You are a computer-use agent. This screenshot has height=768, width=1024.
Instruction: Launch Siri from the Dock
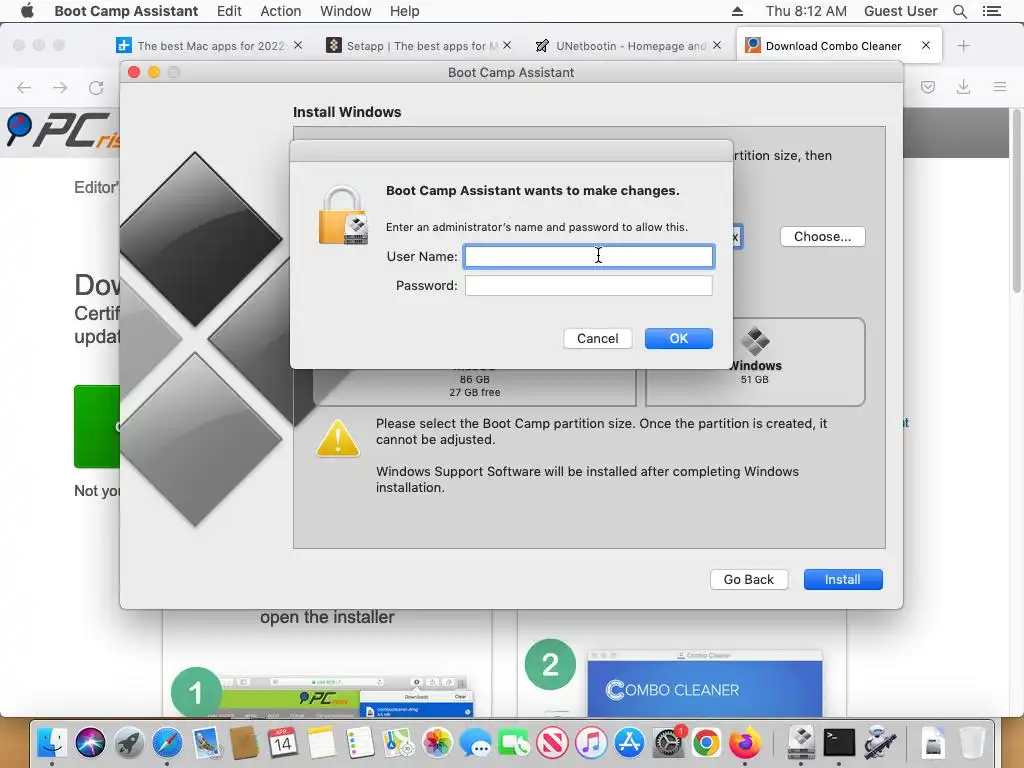(x=90, y=743)
